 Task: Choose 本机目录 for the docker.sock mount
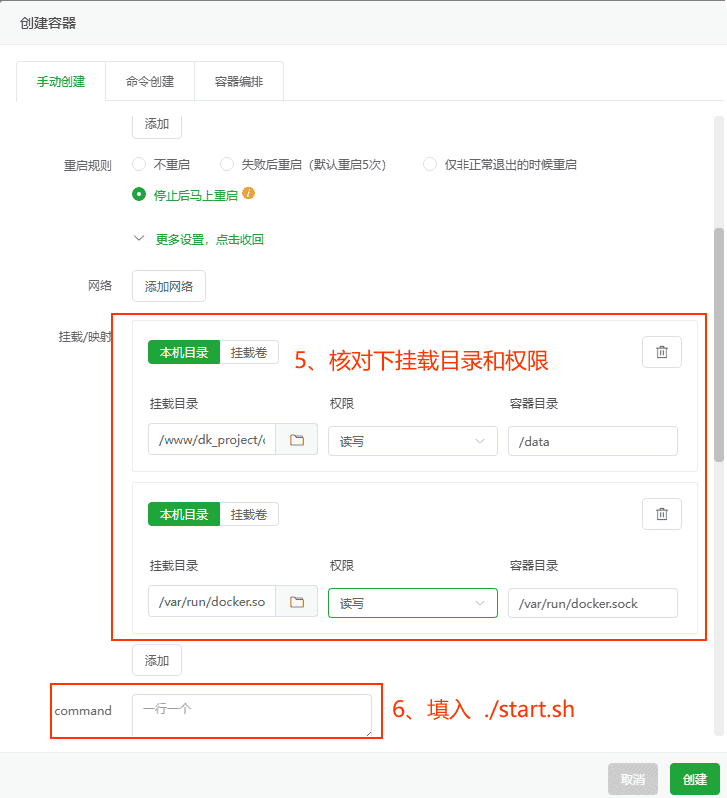184,514
